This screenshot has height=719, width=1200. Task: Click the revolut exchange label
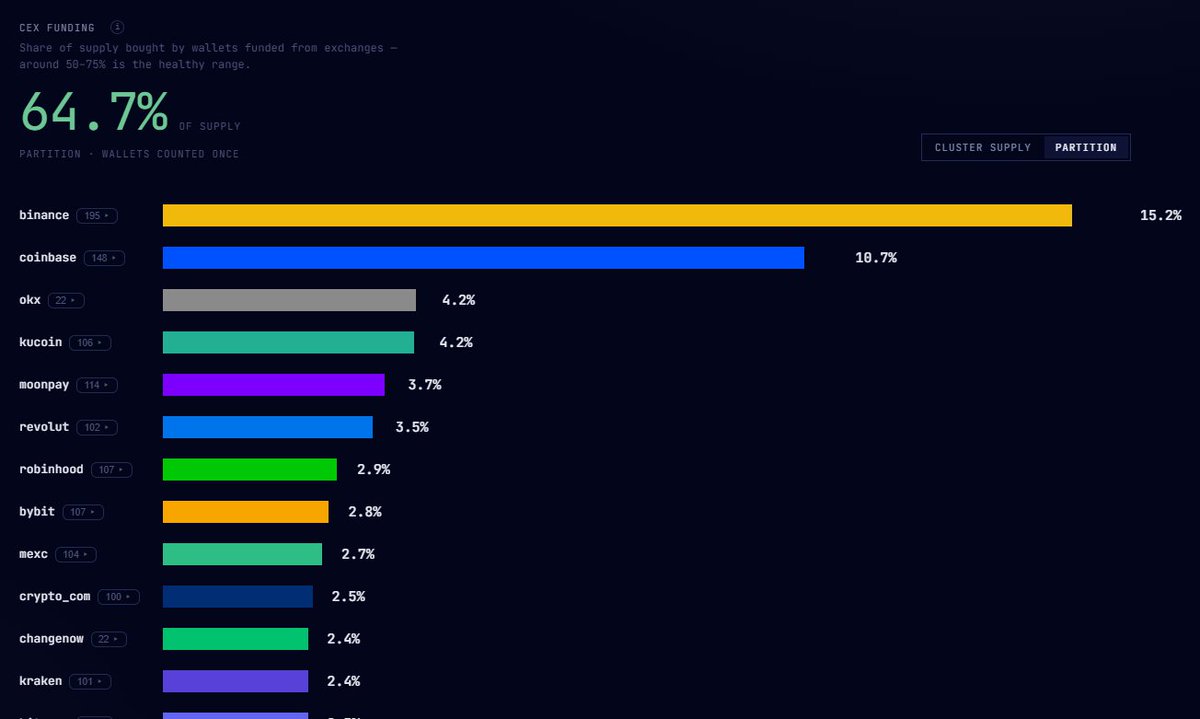44,427
